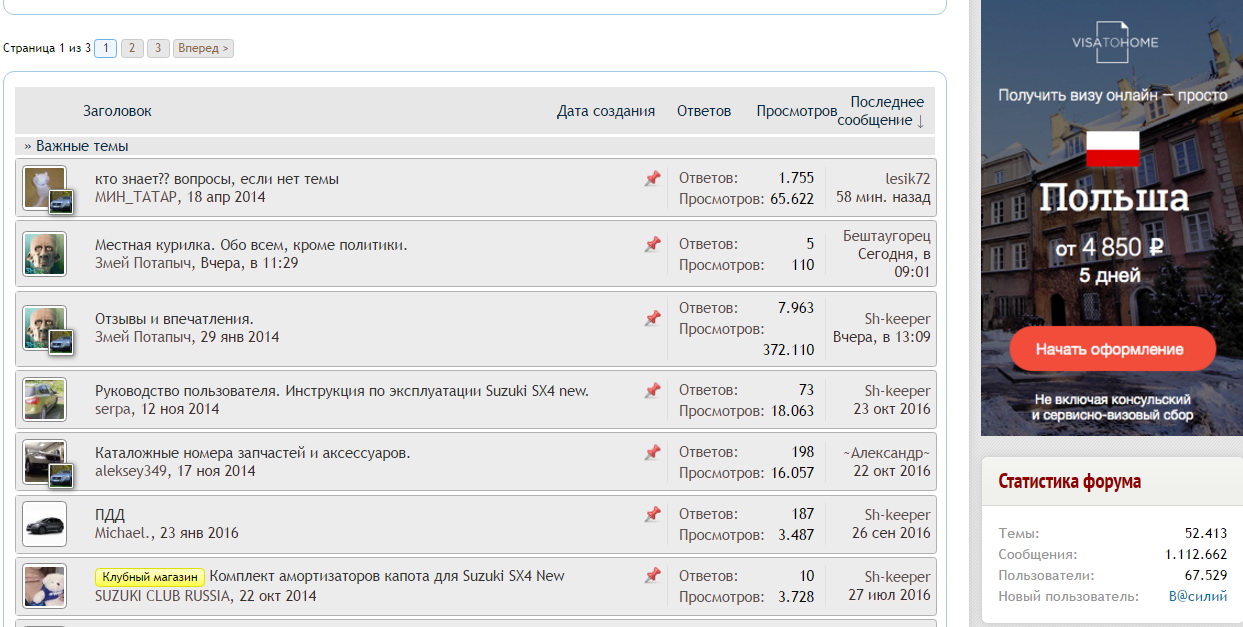Open newest user profile 'В@силий'
Image resolution: width=1243 pixels, height=627 pixels.
tap(1198, 596)
